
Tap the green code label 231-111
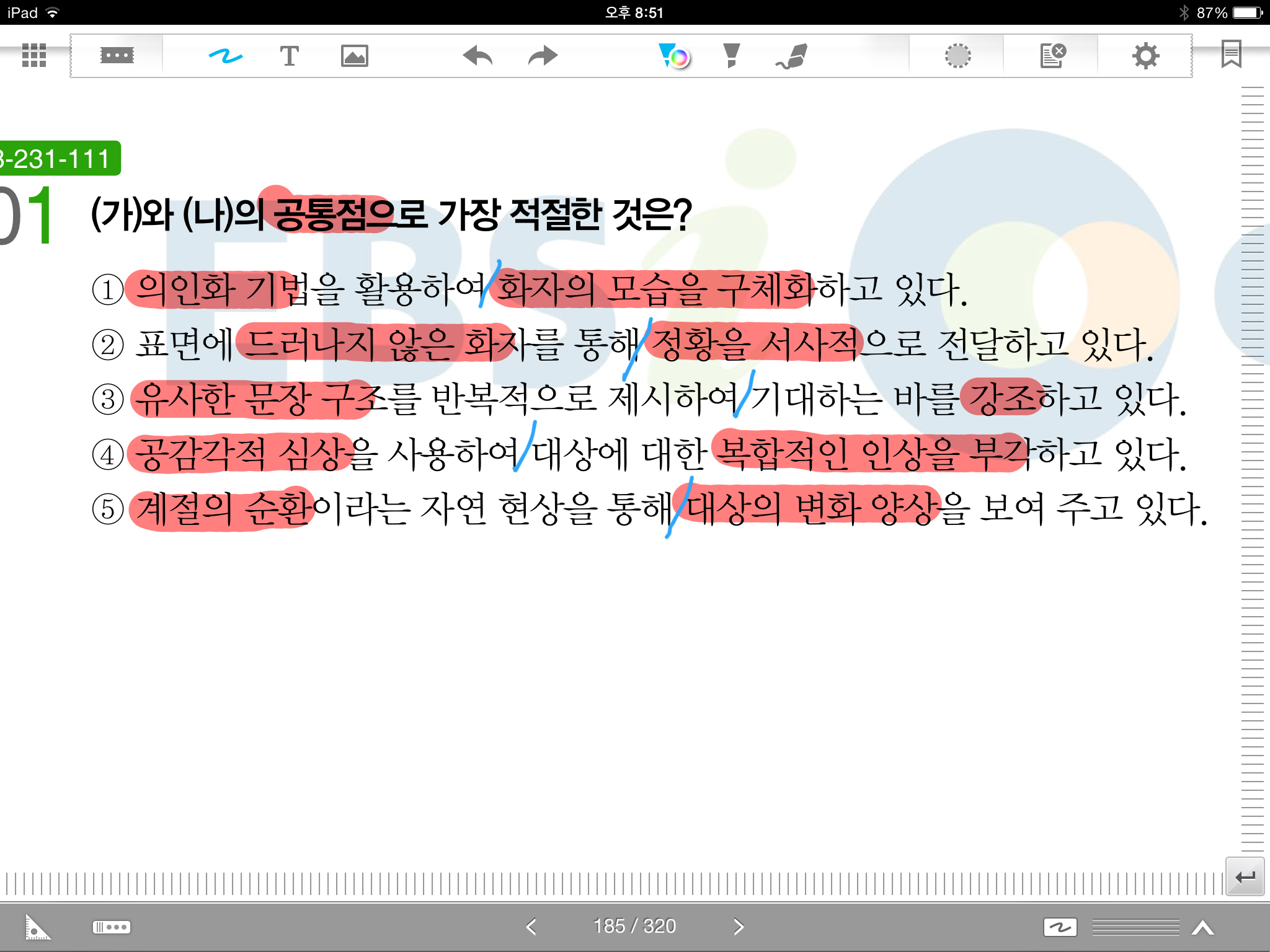[60, 159]
